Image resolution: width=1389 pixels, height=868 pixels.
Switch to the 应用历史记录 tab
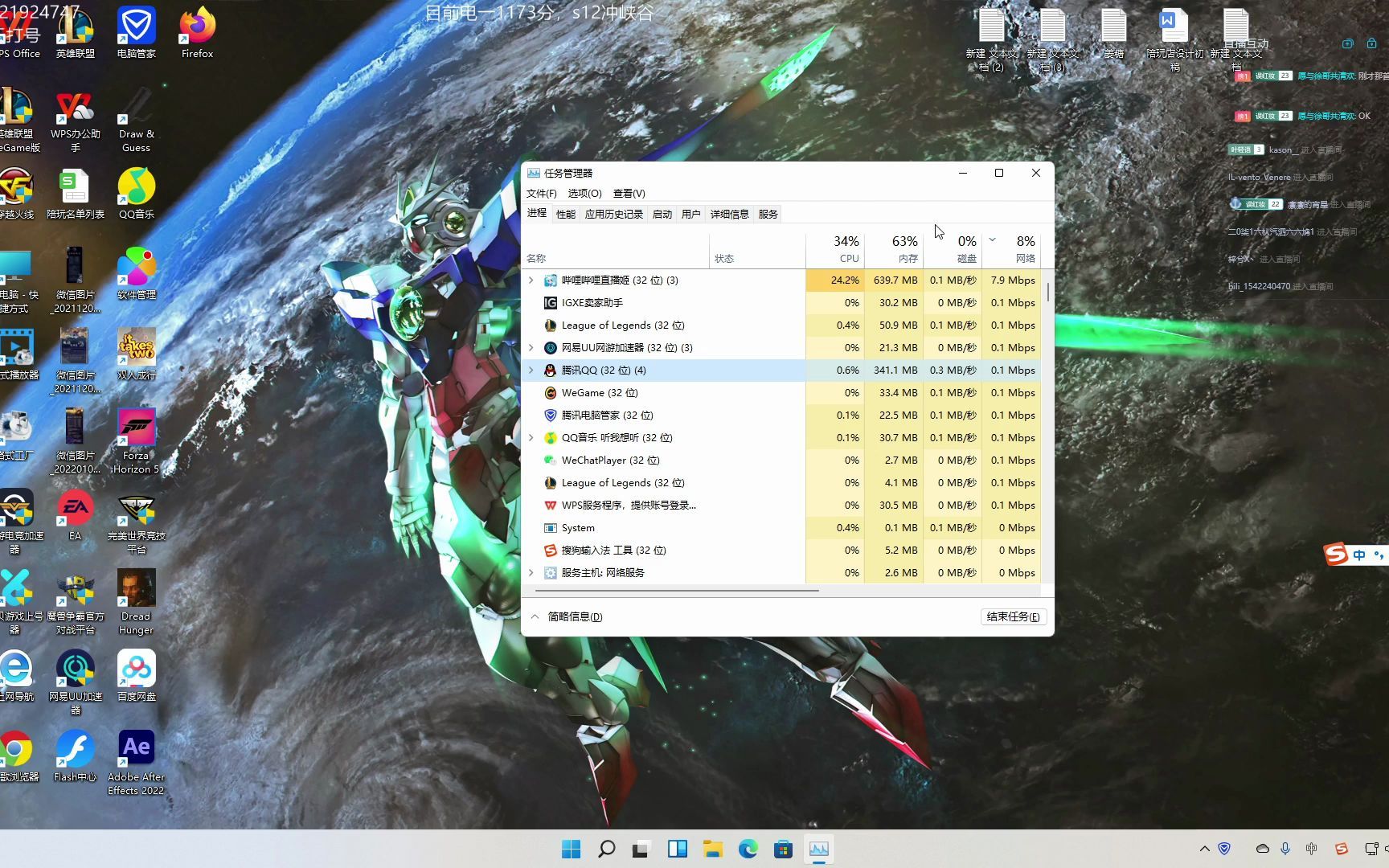click(x=614, y=214)
